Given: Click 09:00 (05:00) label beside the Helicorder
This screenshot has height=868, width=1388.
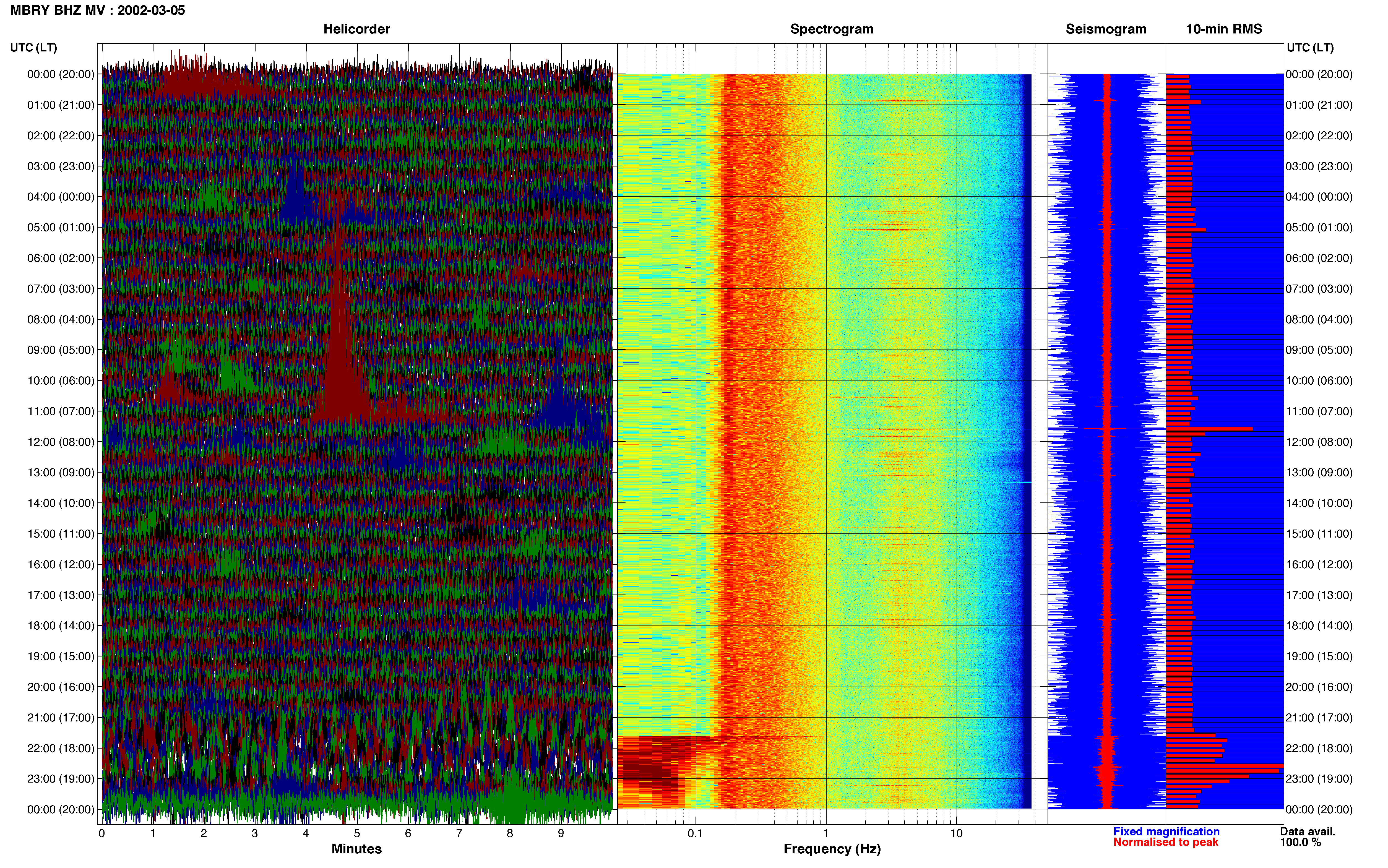Looking at the screenshot, I should point(61,350).
